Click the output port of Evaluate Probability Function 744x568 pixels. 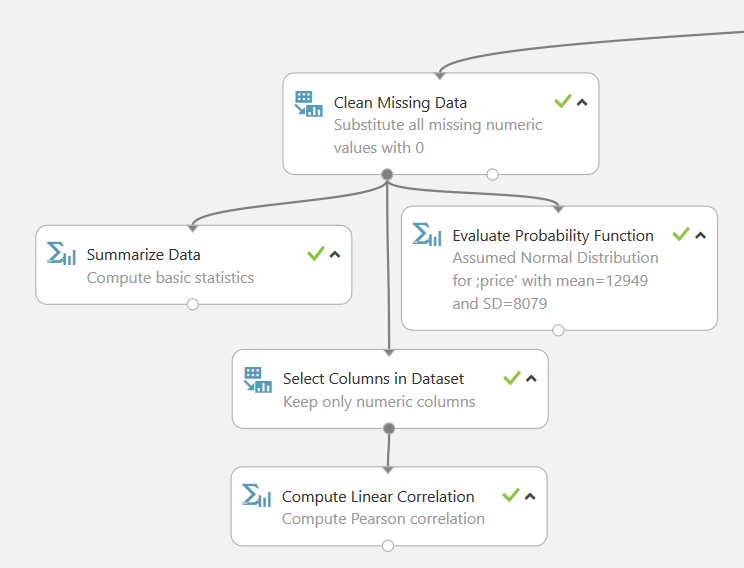point(558,330)
